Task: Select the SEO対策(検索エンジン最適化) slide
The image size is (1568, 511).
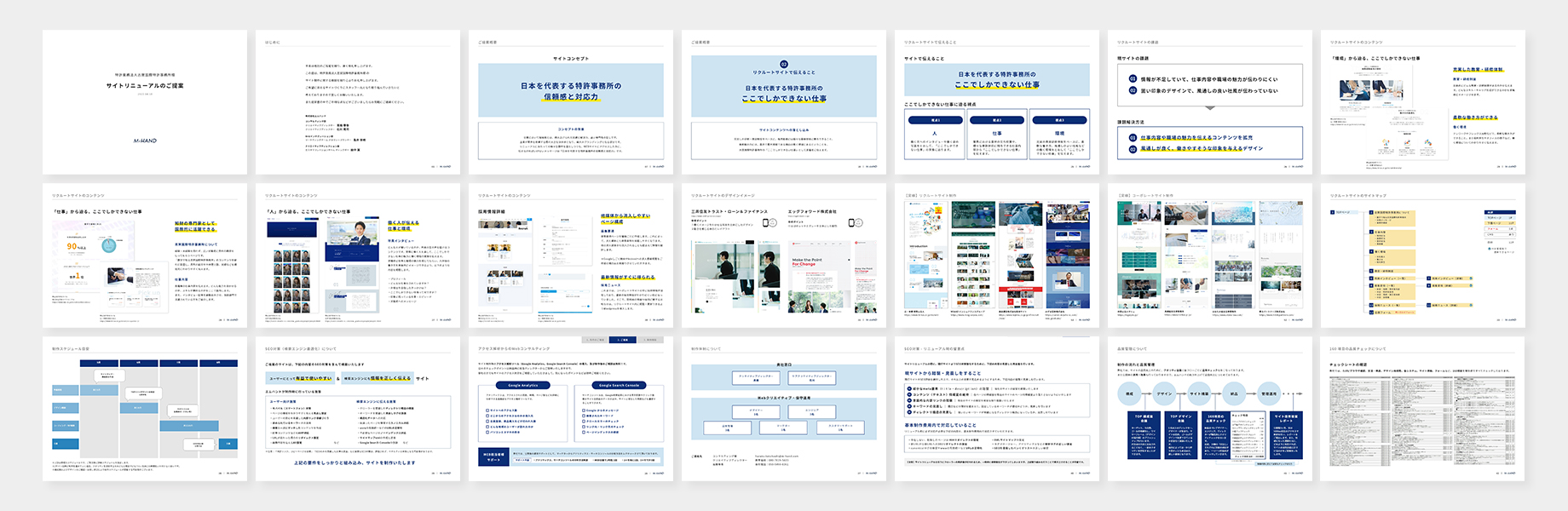Action: click(x=358, y=409)
